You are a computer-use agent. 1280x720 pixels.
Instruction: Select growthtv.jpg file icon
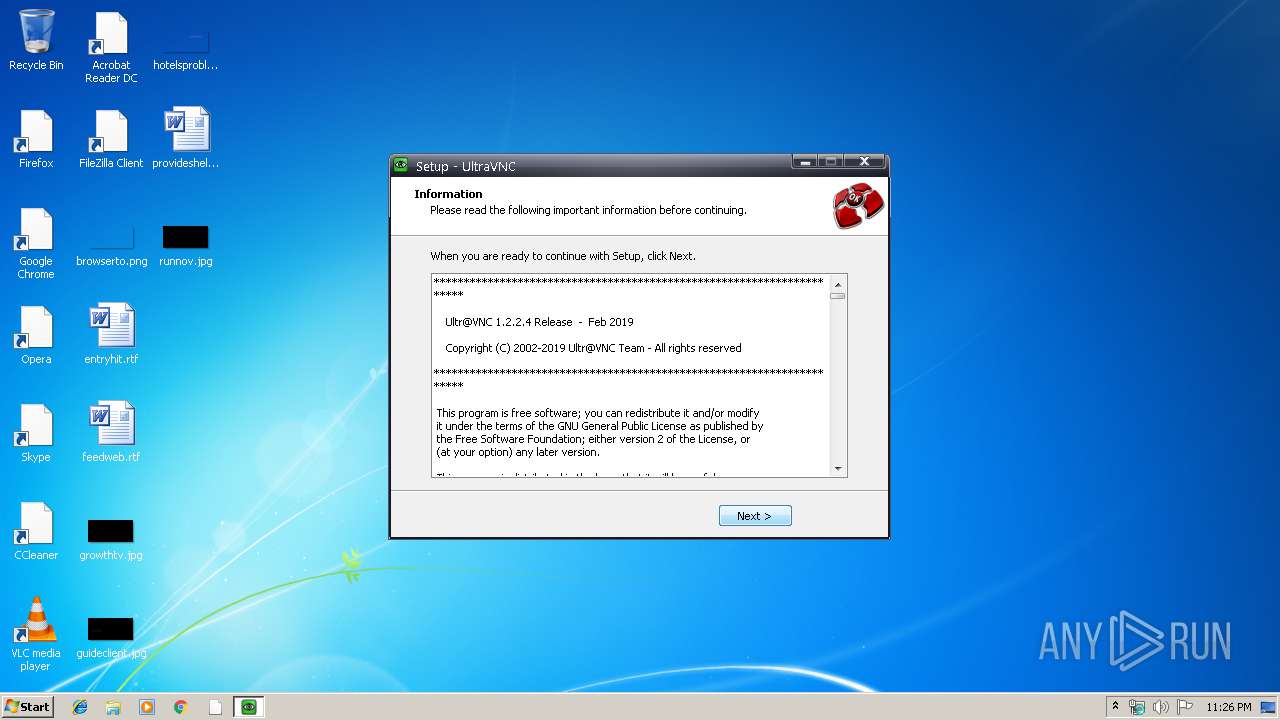click(x=111, y=540)
